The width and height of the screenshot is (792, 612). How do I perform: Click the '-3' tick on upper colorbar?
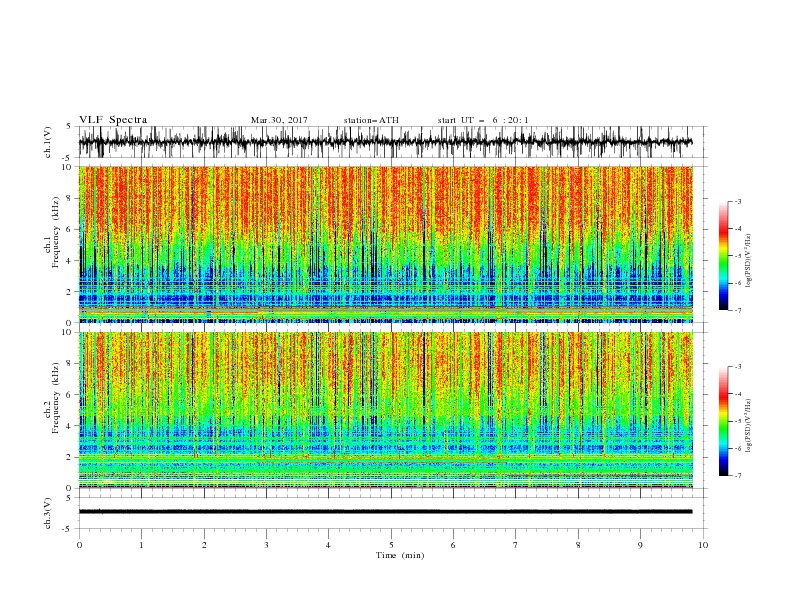(x=738, y=201)
